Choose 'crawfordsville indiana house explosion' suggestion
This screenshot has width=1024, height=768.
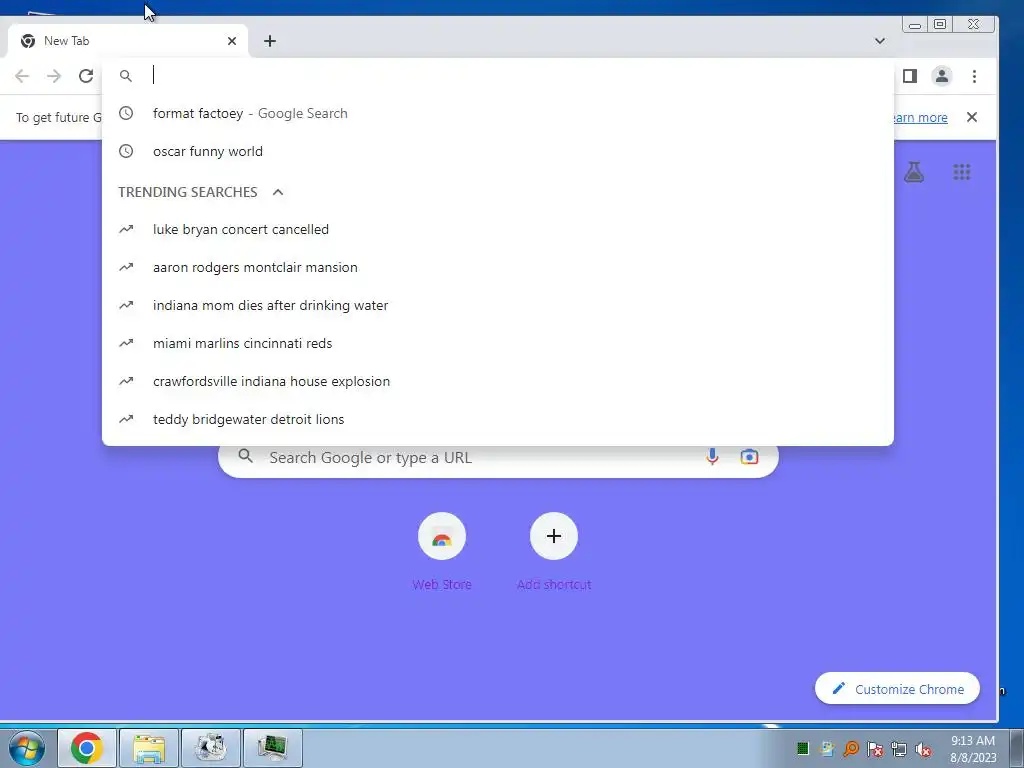click(x=498, y=381)
